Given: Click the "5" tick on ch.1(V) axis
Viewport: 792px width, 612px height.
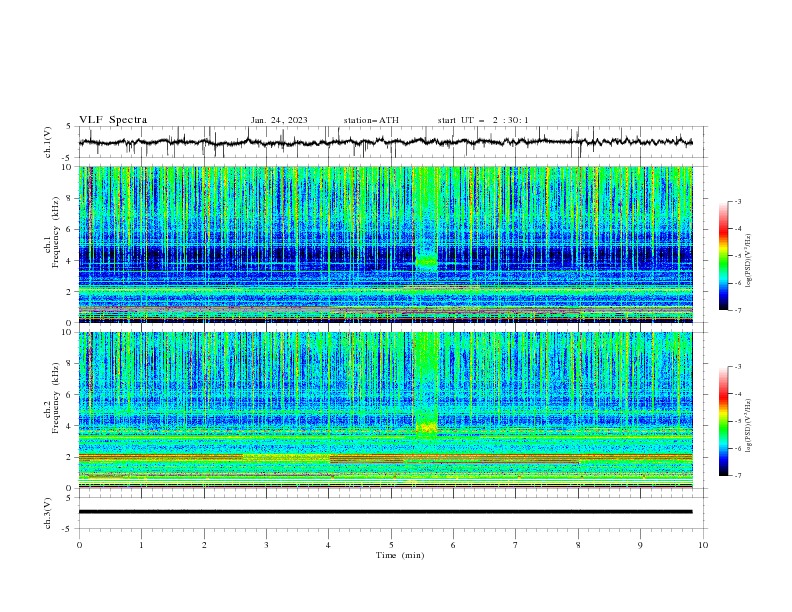Looking at the screenshot, I should [x=69, y=126].
